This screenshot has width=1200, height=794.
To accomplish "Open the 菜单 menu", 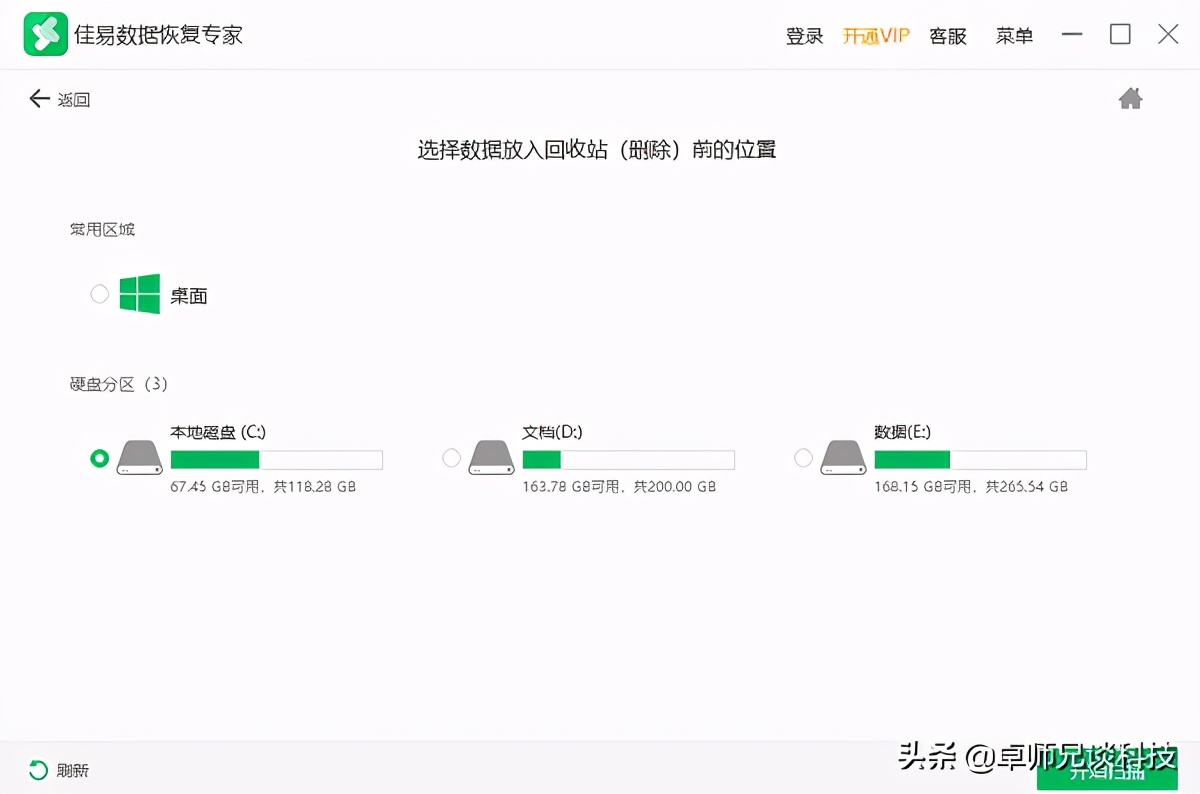I will click(x=1014, y=35).
